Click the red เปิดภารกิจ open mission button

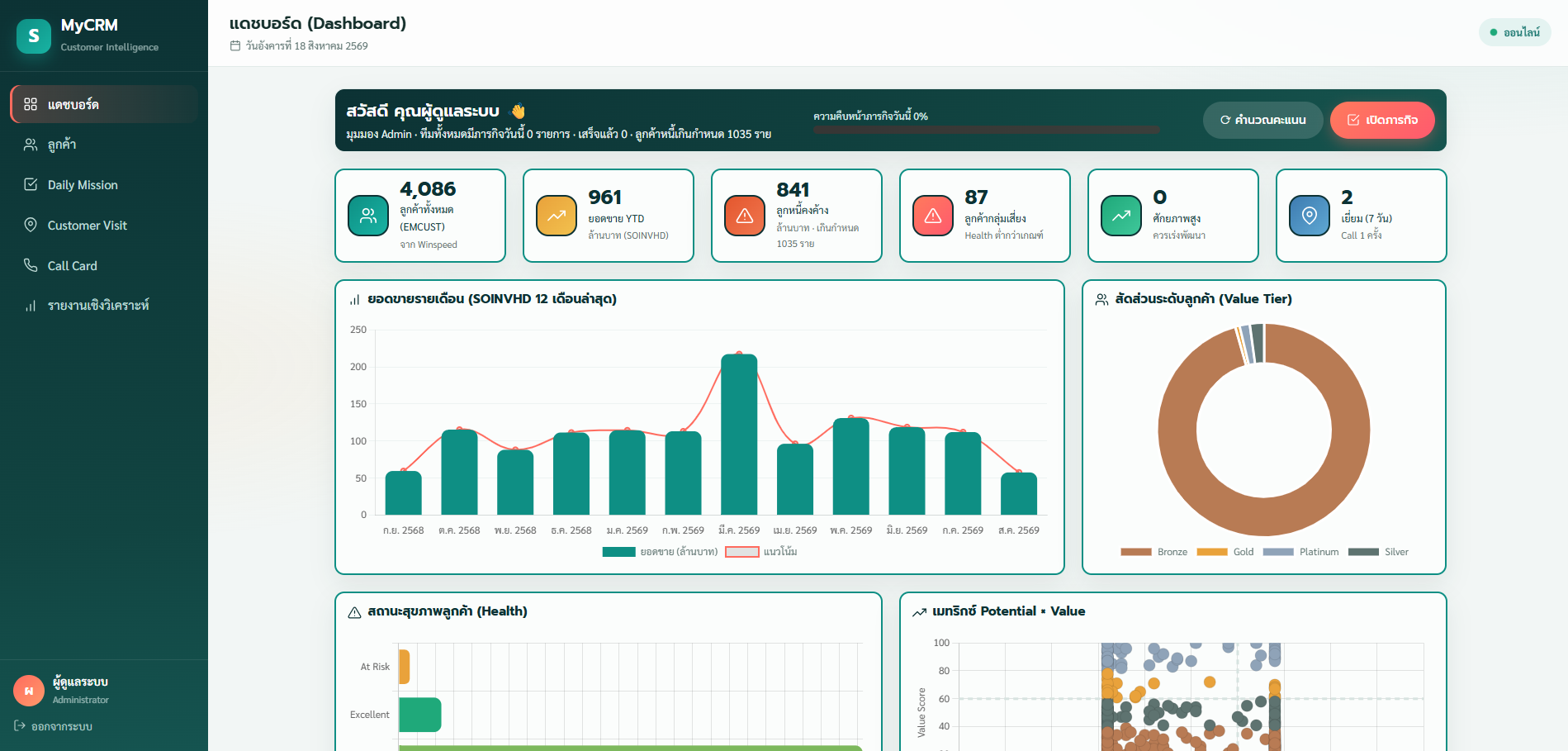pos(1382,121)
